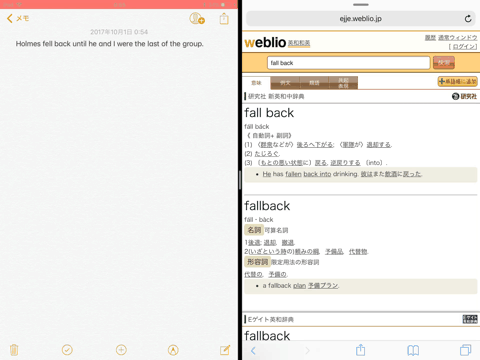Focus the weblio search field containing fall back

click(348, 63)
